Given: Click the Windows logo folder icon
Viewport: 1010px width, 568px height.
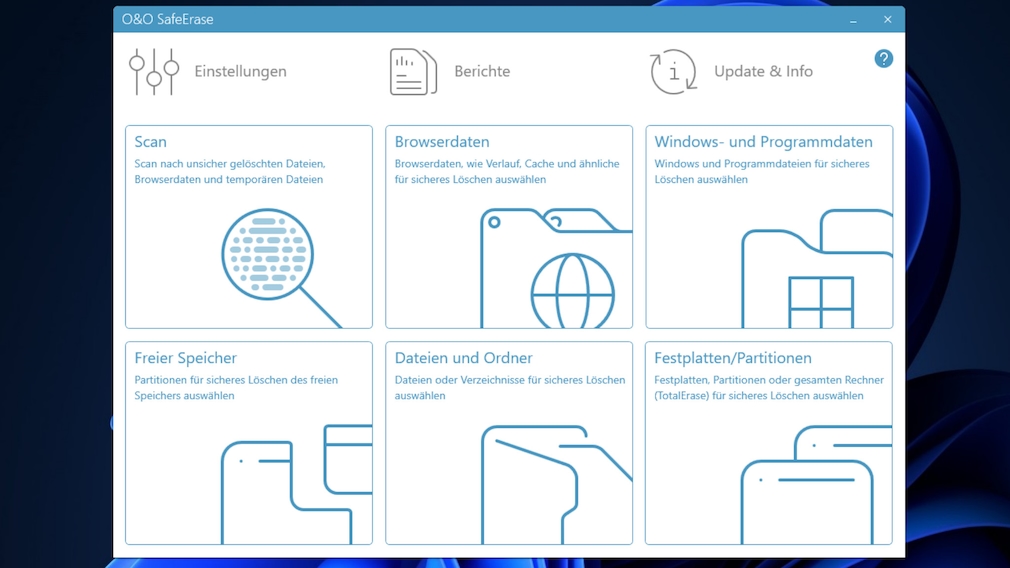Looking at the screenshot, I should 817,268.
